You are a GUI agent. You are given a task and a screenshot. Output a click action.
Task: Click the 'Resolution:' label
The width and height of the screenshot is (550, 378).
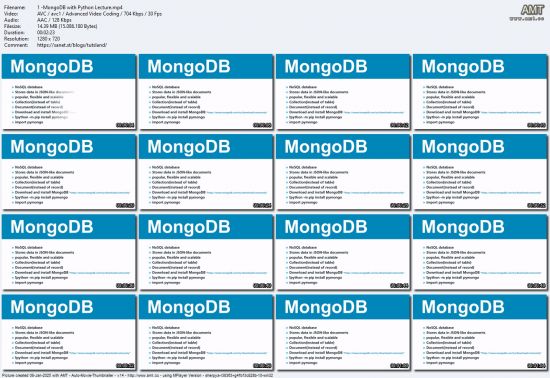point(16,39)
